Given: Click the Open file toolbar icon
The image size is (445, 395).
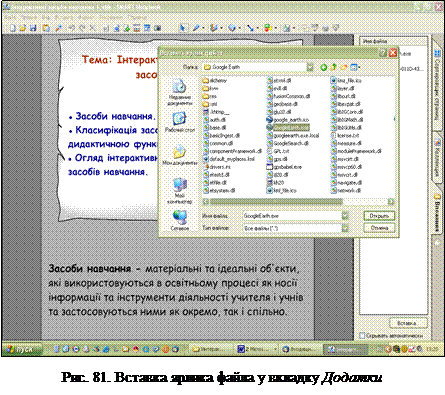Looking at the screenshot, I should pyautogui.click(x=23, y=28).
